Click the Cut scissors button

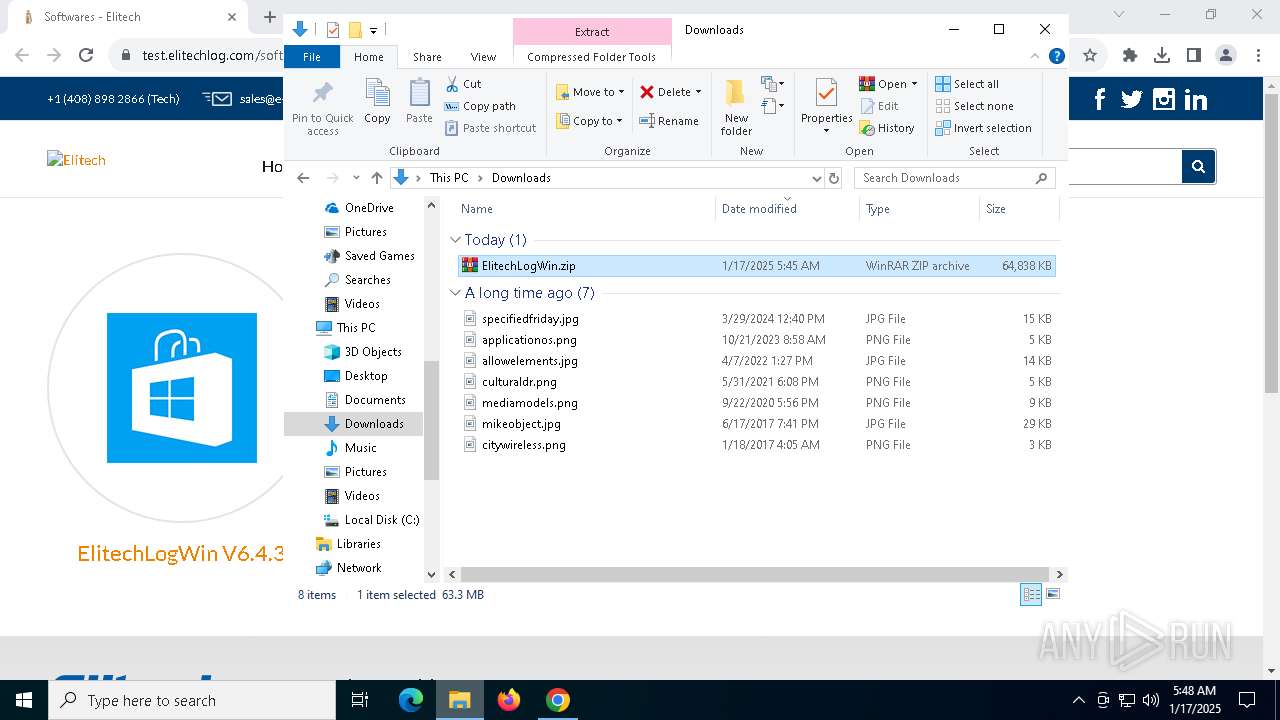click(x=463, y=84)
